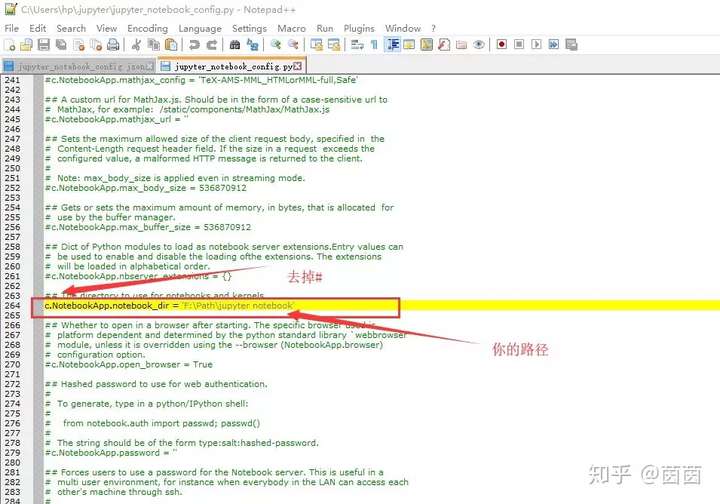
Task: Click the #c.NotebookApp.mathjax_config line
Action: pos(201,80)
